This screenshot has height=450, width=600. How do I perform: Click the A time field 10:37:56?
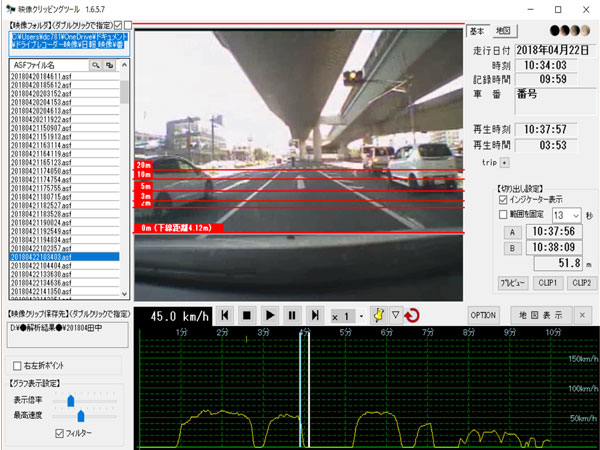[x=554, y=232]
